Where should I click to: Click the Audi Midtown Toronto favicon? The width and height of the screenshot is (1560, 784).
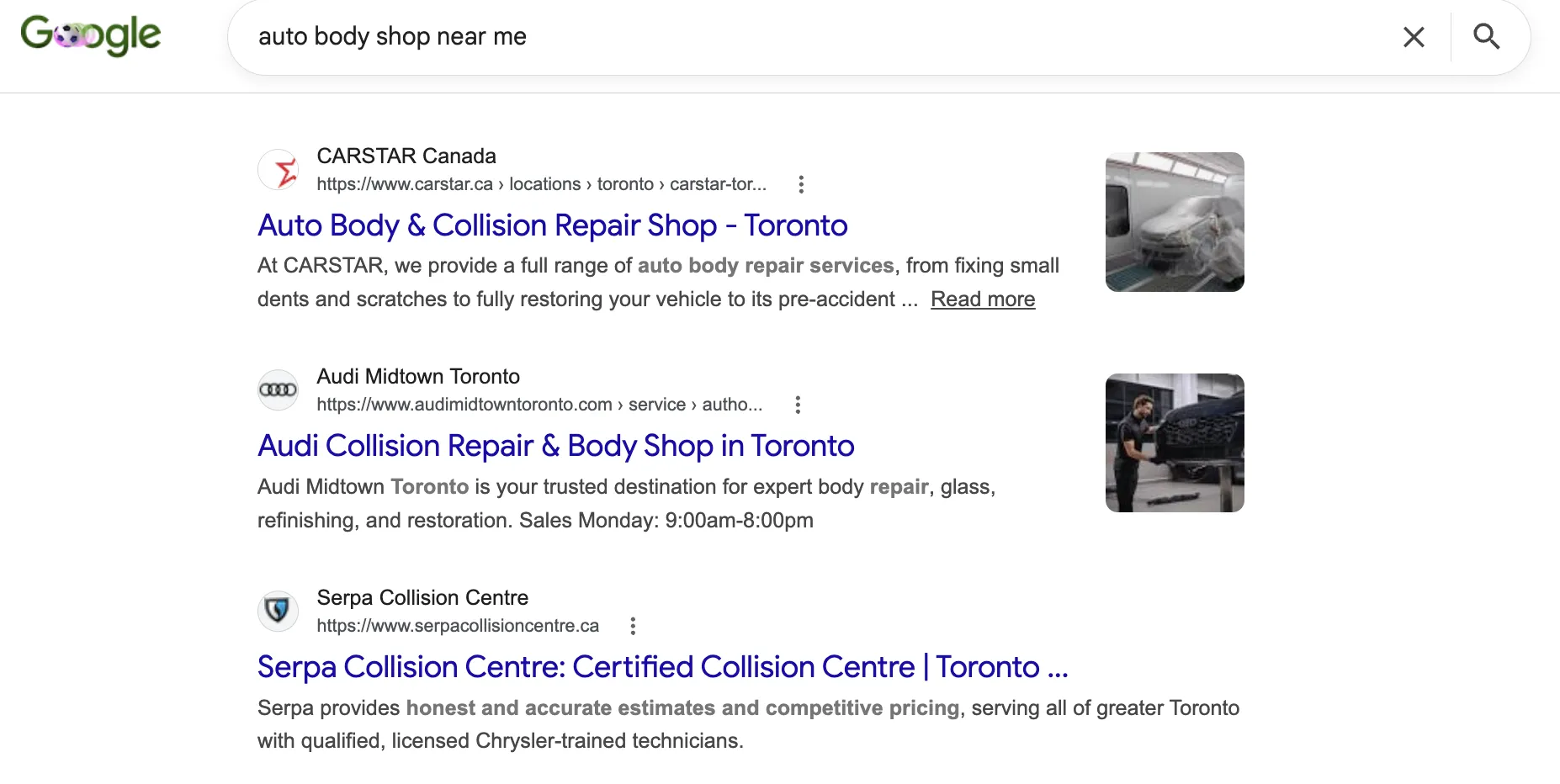click(x=278, y=390)
